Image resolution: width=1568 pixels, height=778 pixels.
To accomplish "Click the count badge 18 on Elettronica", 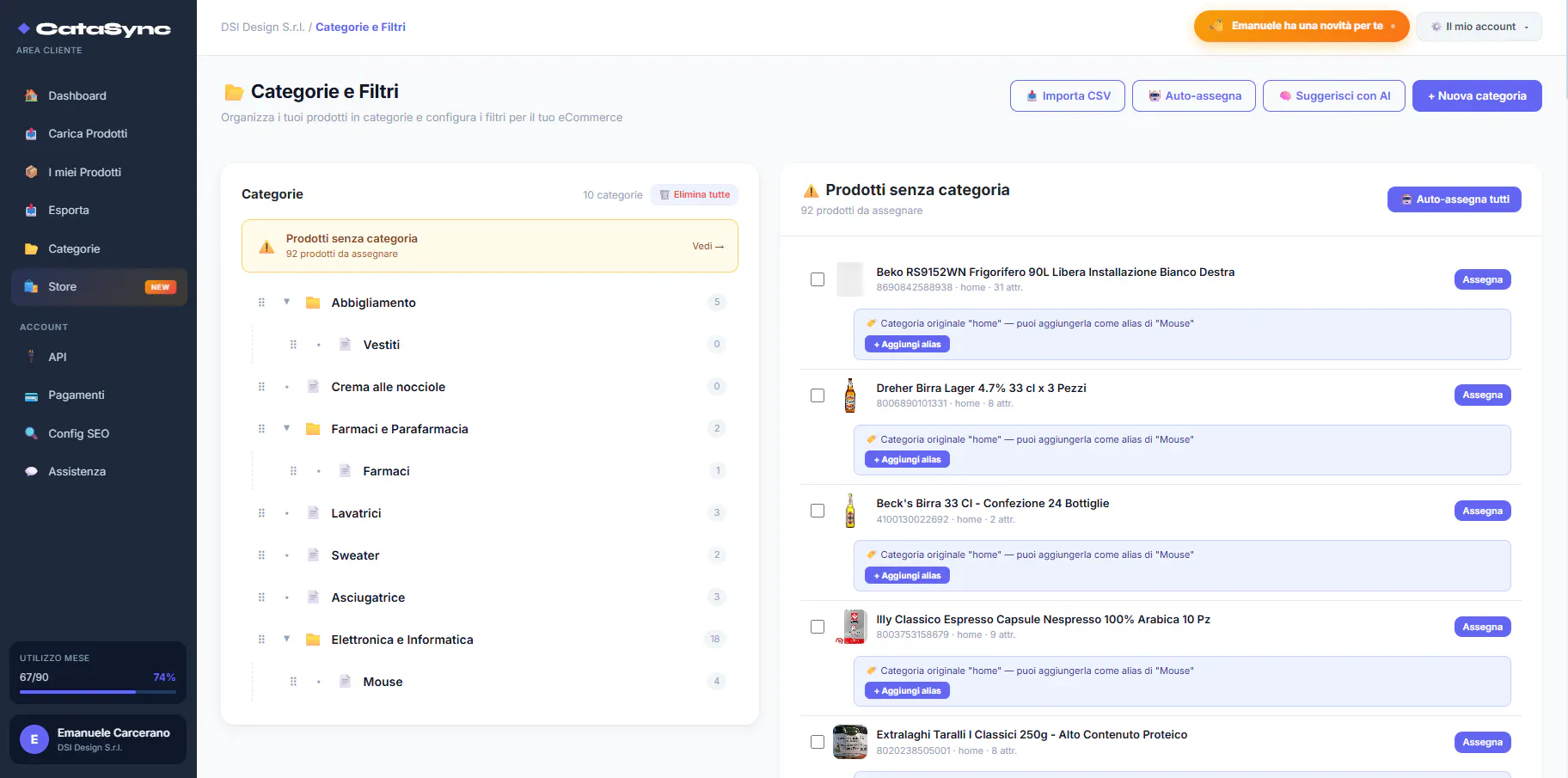I will coord(715,639).
